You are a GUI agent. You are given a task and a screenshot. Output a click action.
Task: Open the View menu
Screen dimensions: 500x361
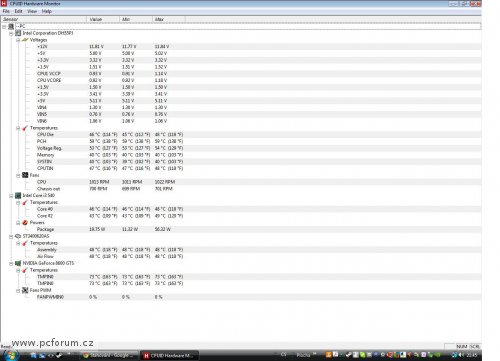[32, 11]
